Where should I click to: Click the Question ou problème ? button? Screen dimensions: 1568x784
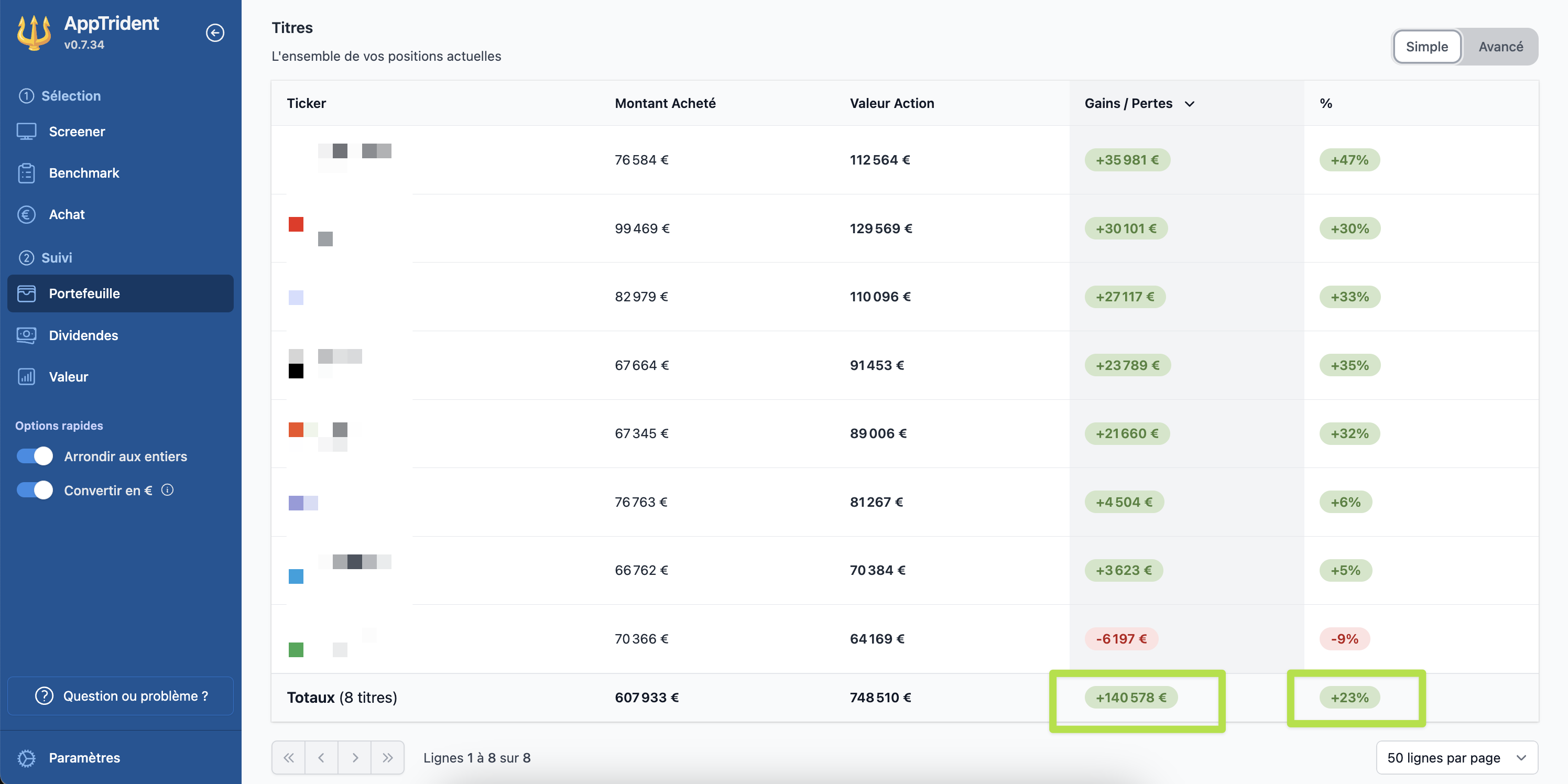[x=121, y=696]
